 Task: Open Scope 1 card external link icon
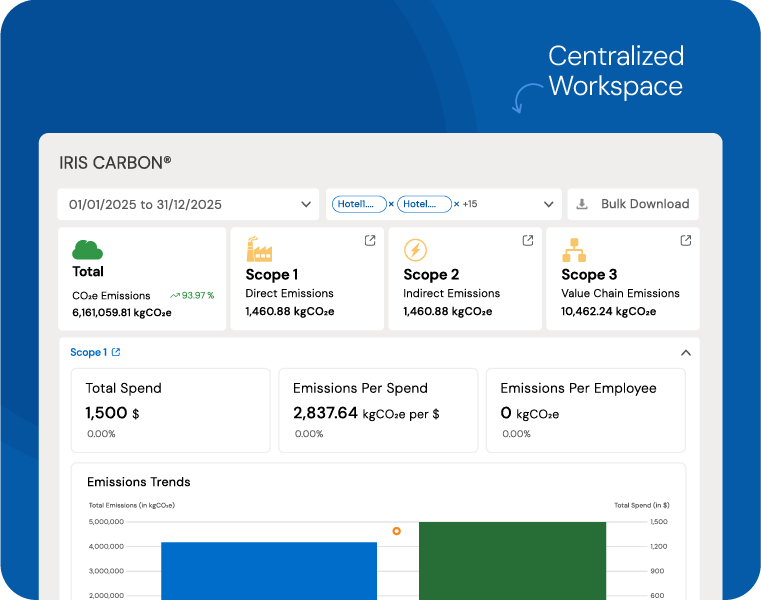370,240
